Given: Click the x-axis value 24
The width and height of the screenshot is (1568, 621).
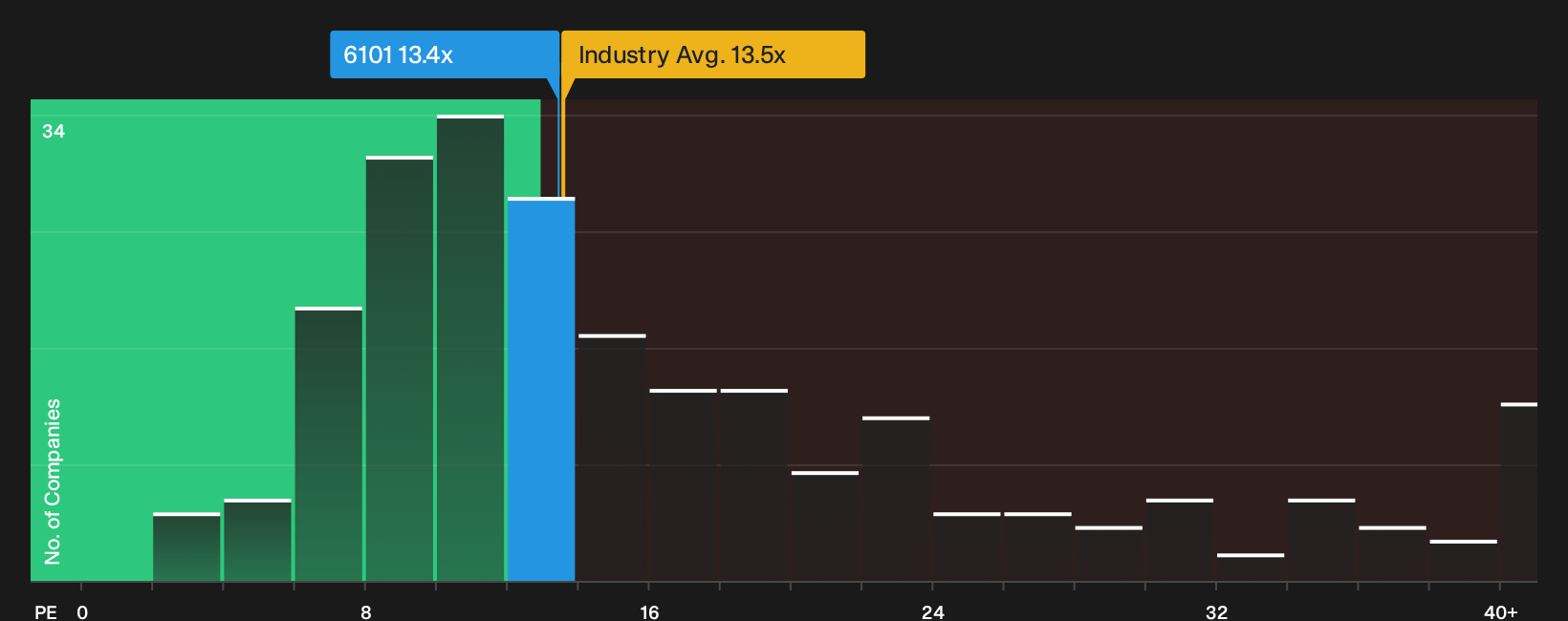Looking at the screenshot, I should coord(933,611).
